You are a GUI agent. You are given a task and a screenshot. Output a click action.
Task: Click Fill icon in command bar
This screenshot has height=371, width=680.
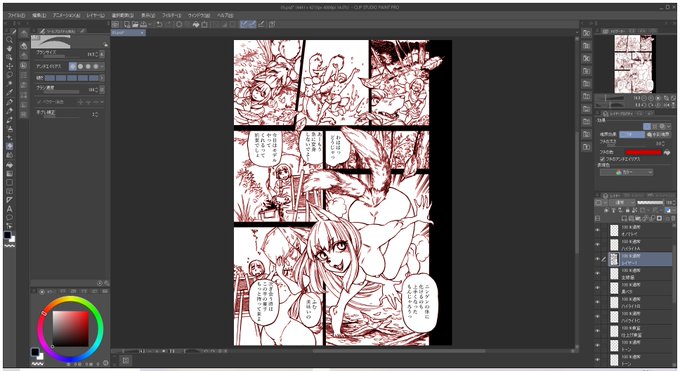tap(196, 24)
